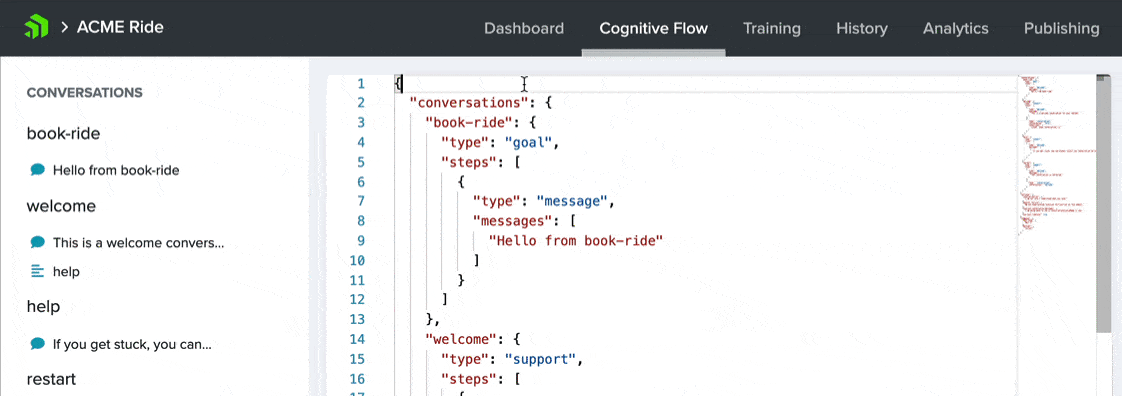Open the Analytics tab
The width and height of the screenshot is (1122, 396).
(955, 29)
